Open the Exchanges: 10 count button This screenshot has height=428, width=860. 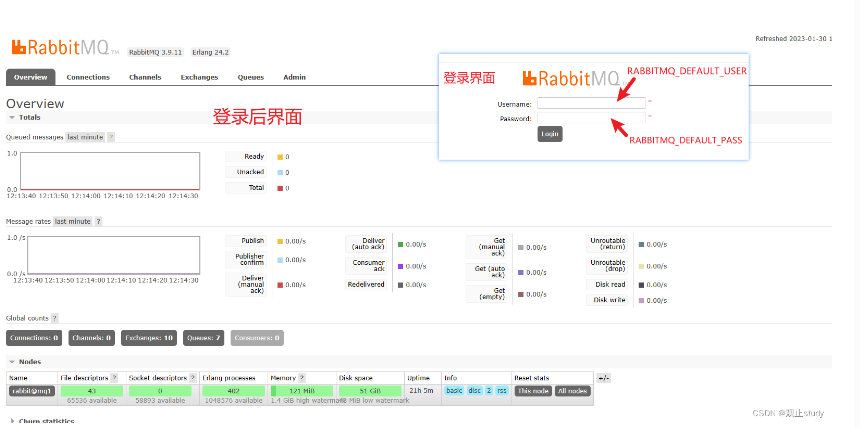tap(149, 338)
